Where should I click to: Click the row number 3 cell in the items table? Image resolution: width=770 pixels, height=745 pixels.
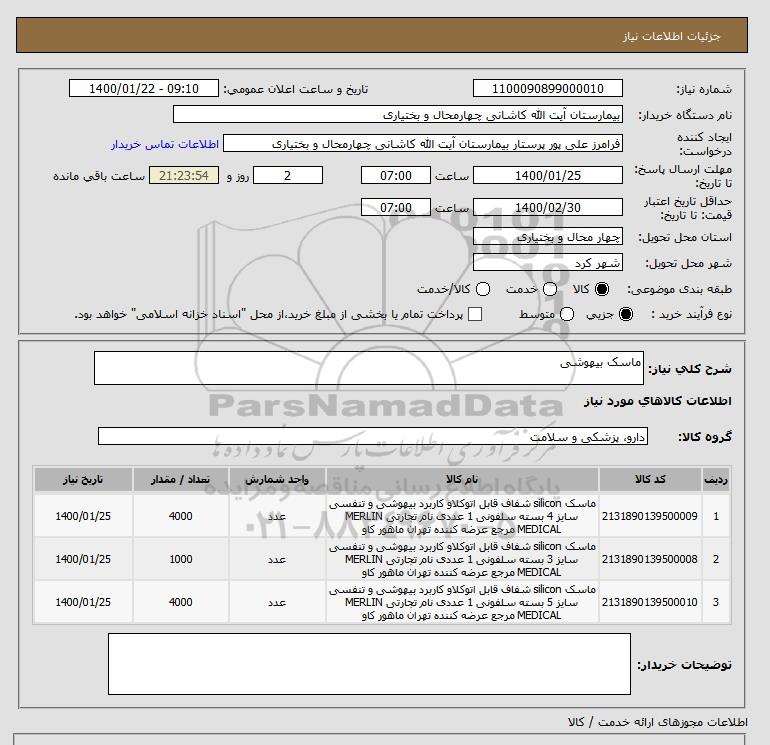(716, 602)
